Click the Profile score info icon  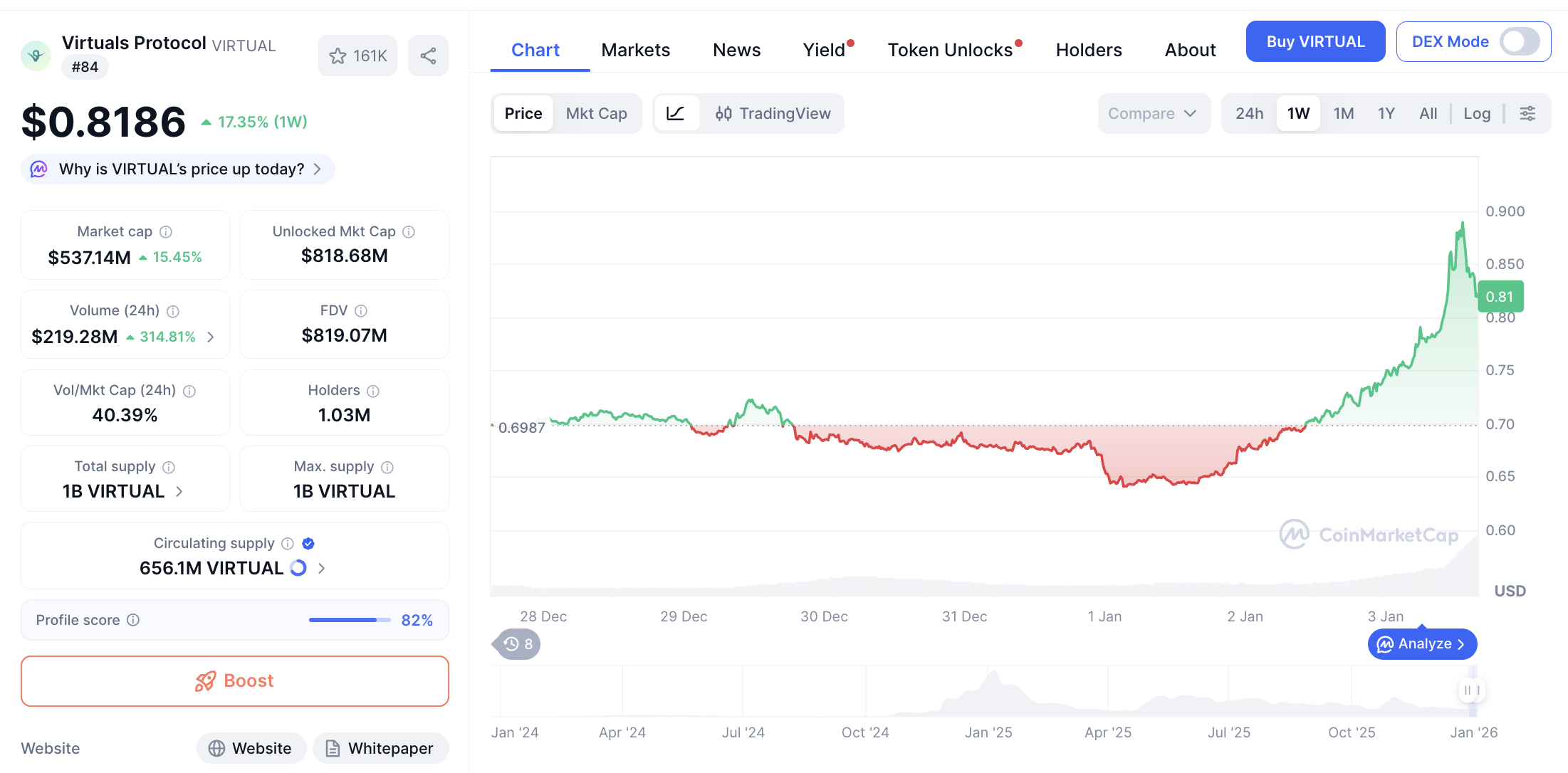coord(133,620)
